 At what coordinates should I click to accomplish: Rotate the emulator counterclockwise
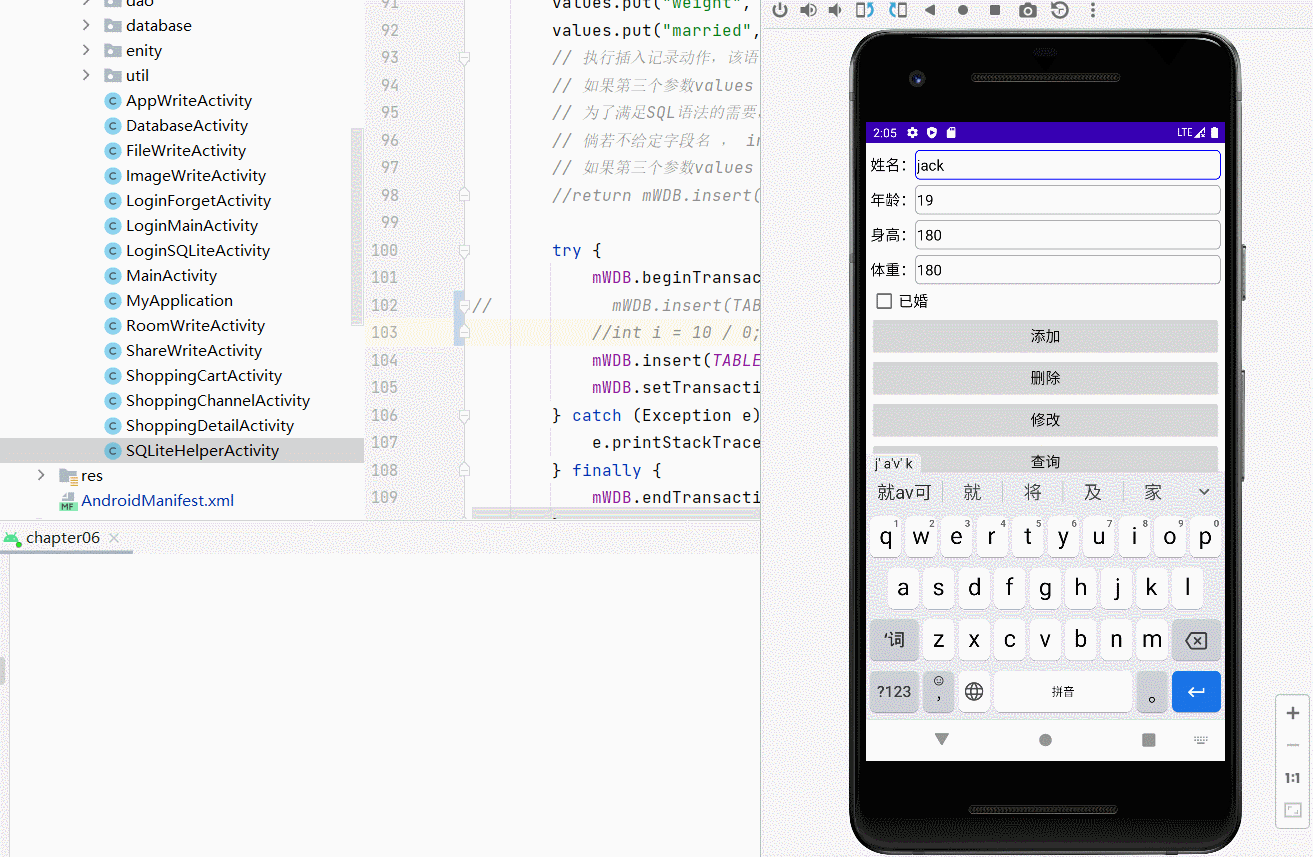click(864, 11)
